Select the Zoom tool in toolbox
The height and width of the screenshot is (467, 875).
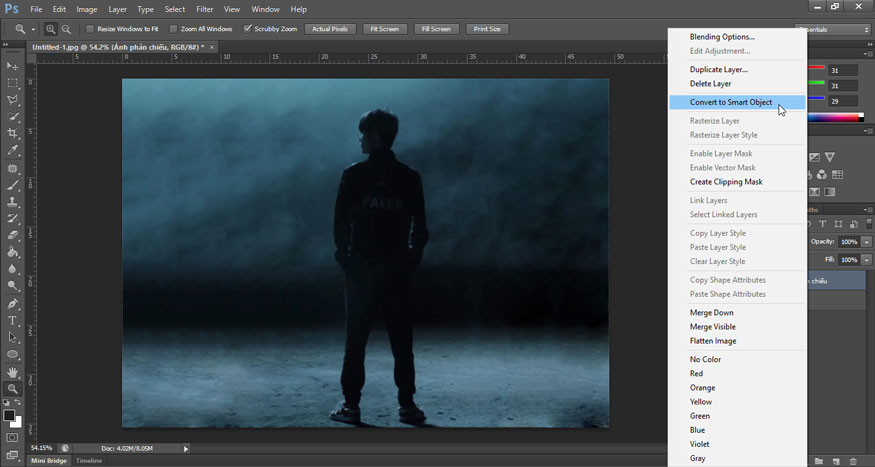pos(12,389)
